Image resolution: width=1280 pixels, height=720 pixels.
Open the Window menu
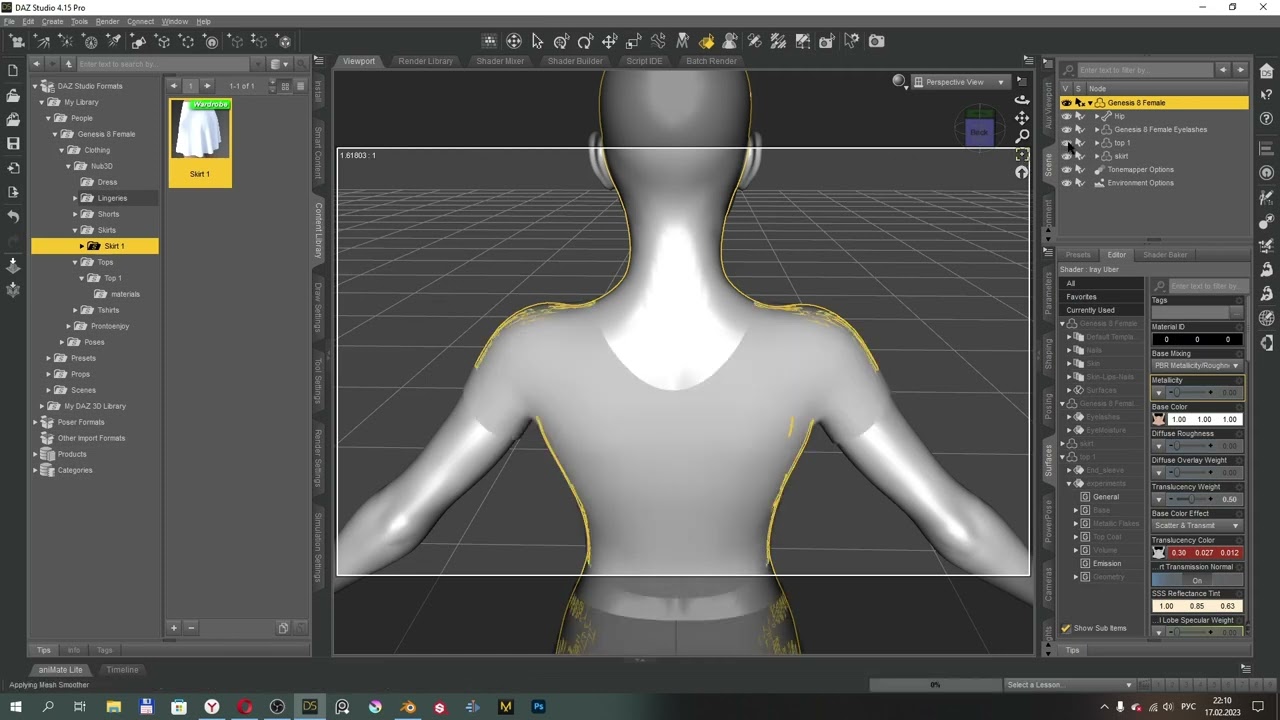[174, 21]
